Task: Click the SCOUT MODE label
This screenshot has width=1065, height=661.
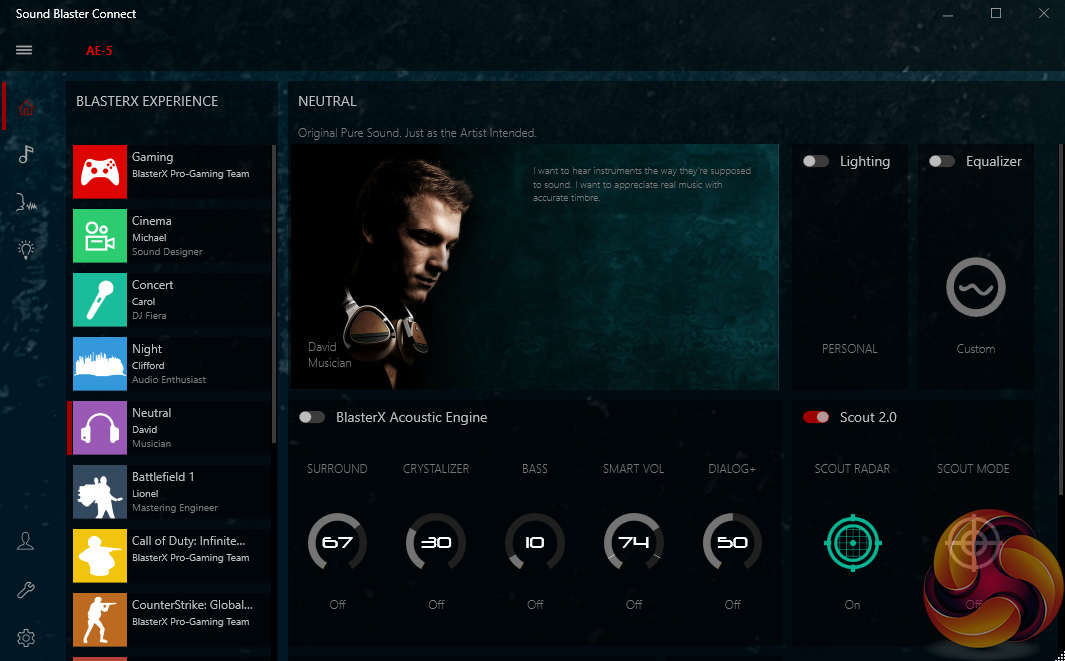Action: click(x=973, y=469)
